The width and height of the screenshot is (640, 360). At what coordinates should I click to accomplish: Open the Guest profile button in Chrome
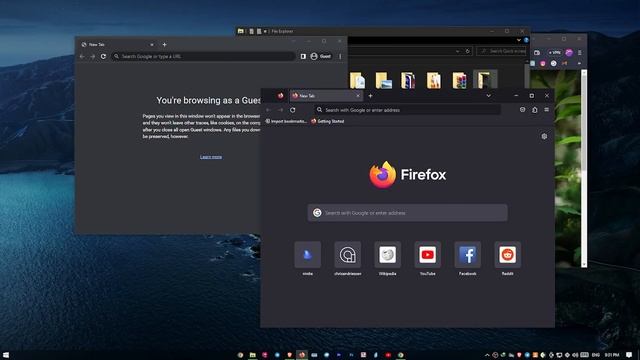click(321, 56)
